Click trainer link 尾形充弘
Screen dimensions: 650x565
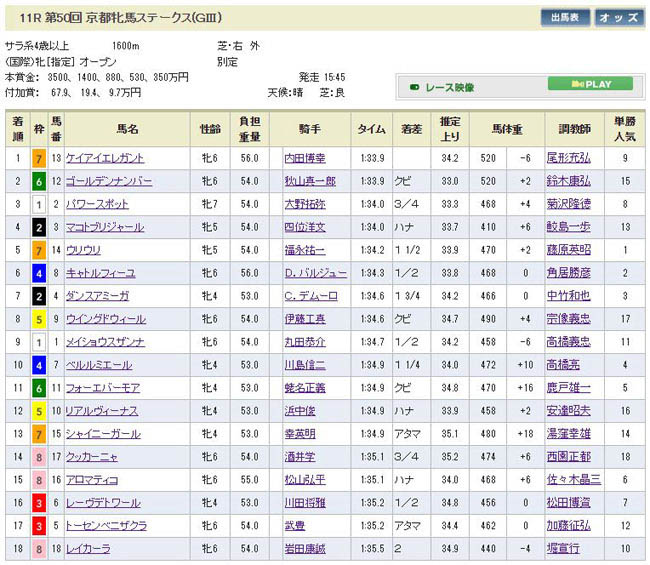(x=568, y=158)
